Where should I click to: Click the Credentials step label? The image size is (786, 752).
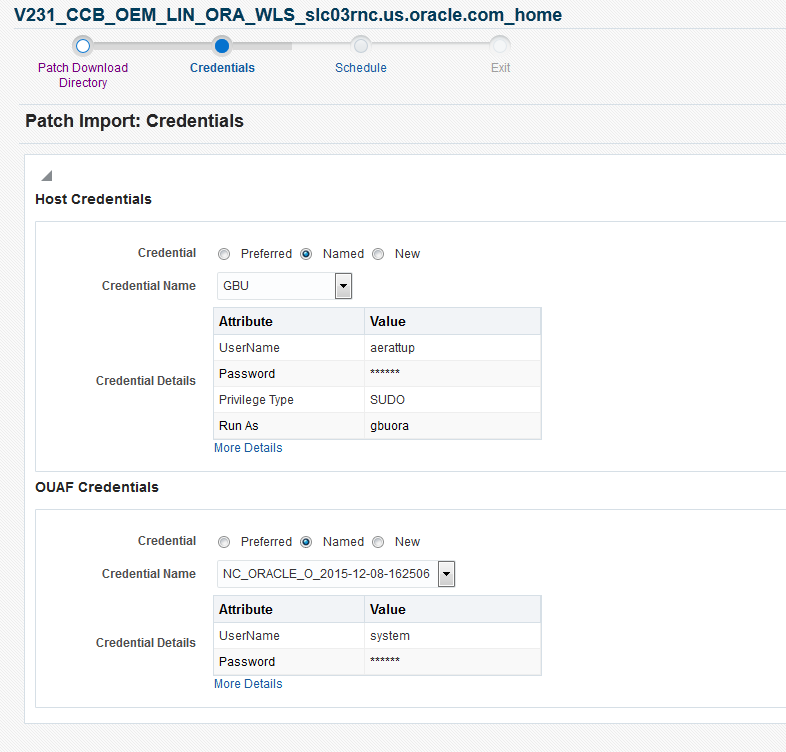[x=222, y=68]
